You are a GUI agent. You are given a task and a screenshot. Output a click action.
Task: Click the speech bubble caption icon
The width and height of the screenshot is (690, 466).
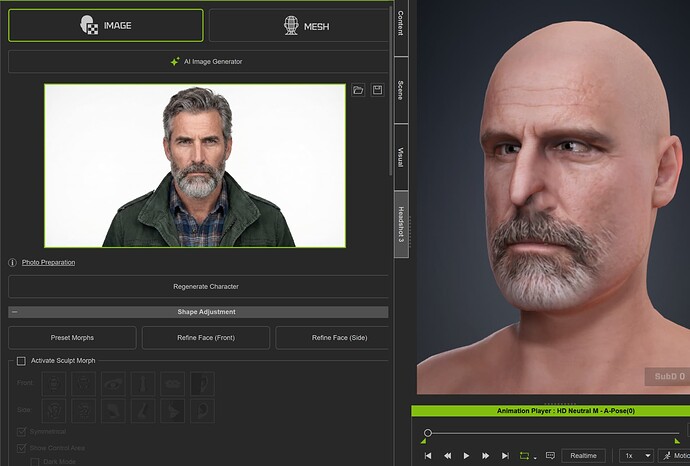click(x=550, y=456)
